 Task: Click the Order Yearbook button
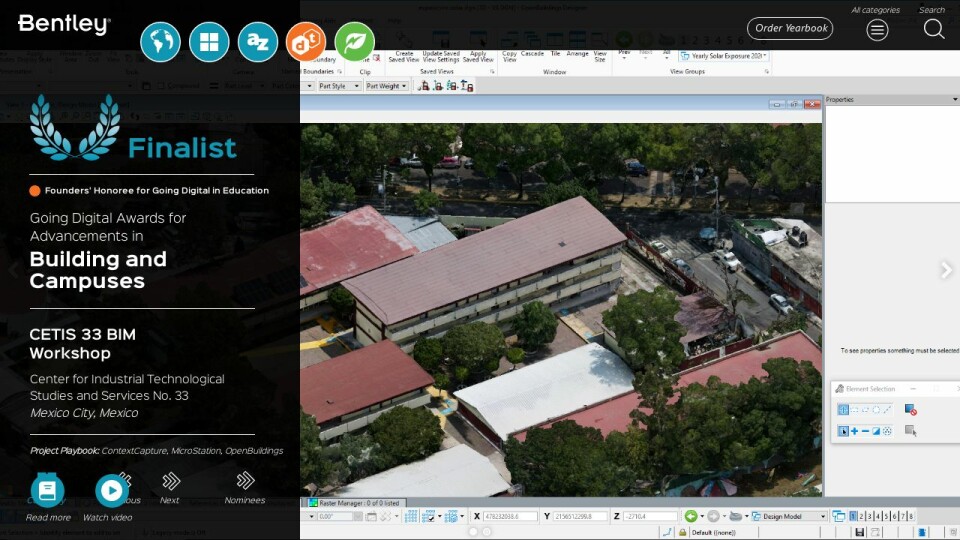tap(791, 28)
